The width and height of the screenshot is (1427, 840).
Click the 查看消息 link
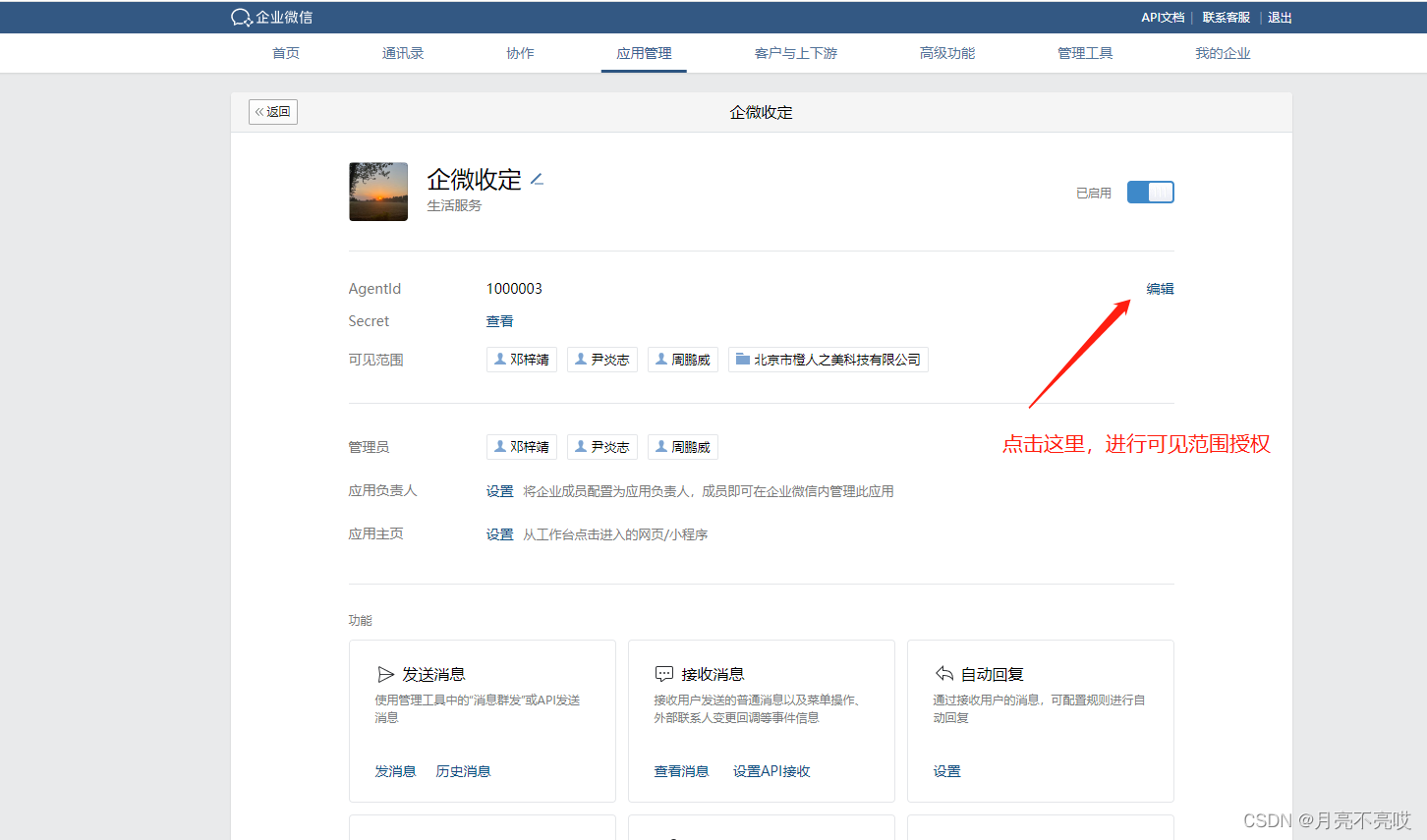[681, 771]
